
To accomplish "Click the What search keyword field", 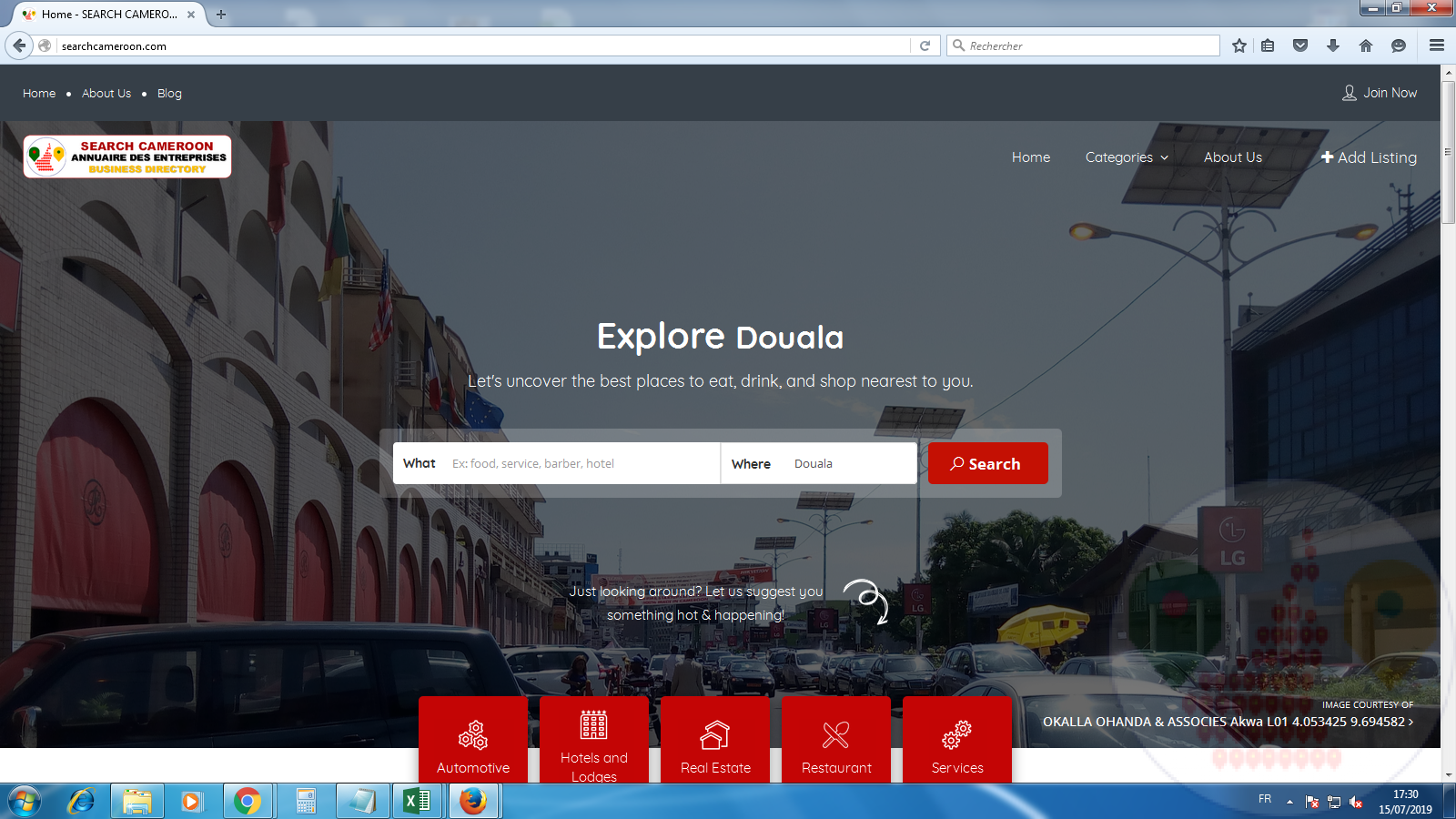I will [557, 463].
